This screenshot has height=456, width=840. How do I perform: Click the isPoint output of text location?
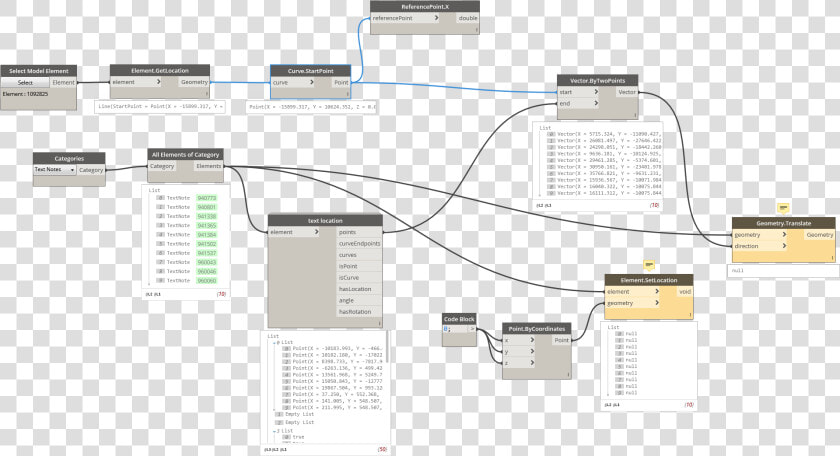359,266
